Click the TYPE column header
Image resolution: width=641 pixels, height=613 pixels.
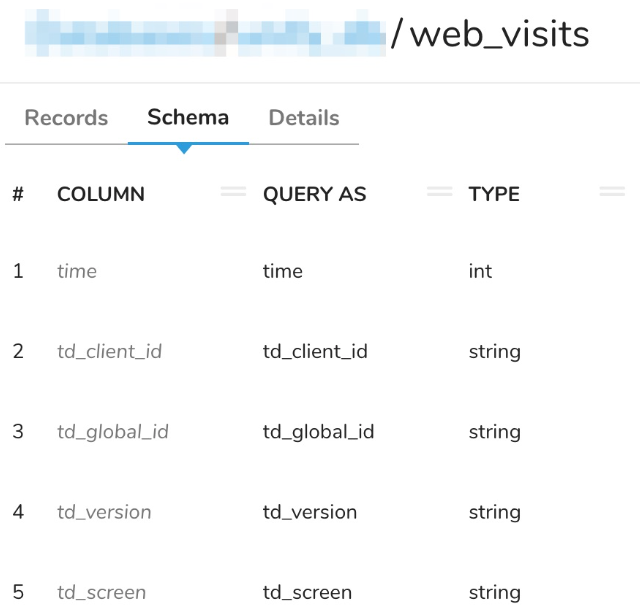point(494,194)
